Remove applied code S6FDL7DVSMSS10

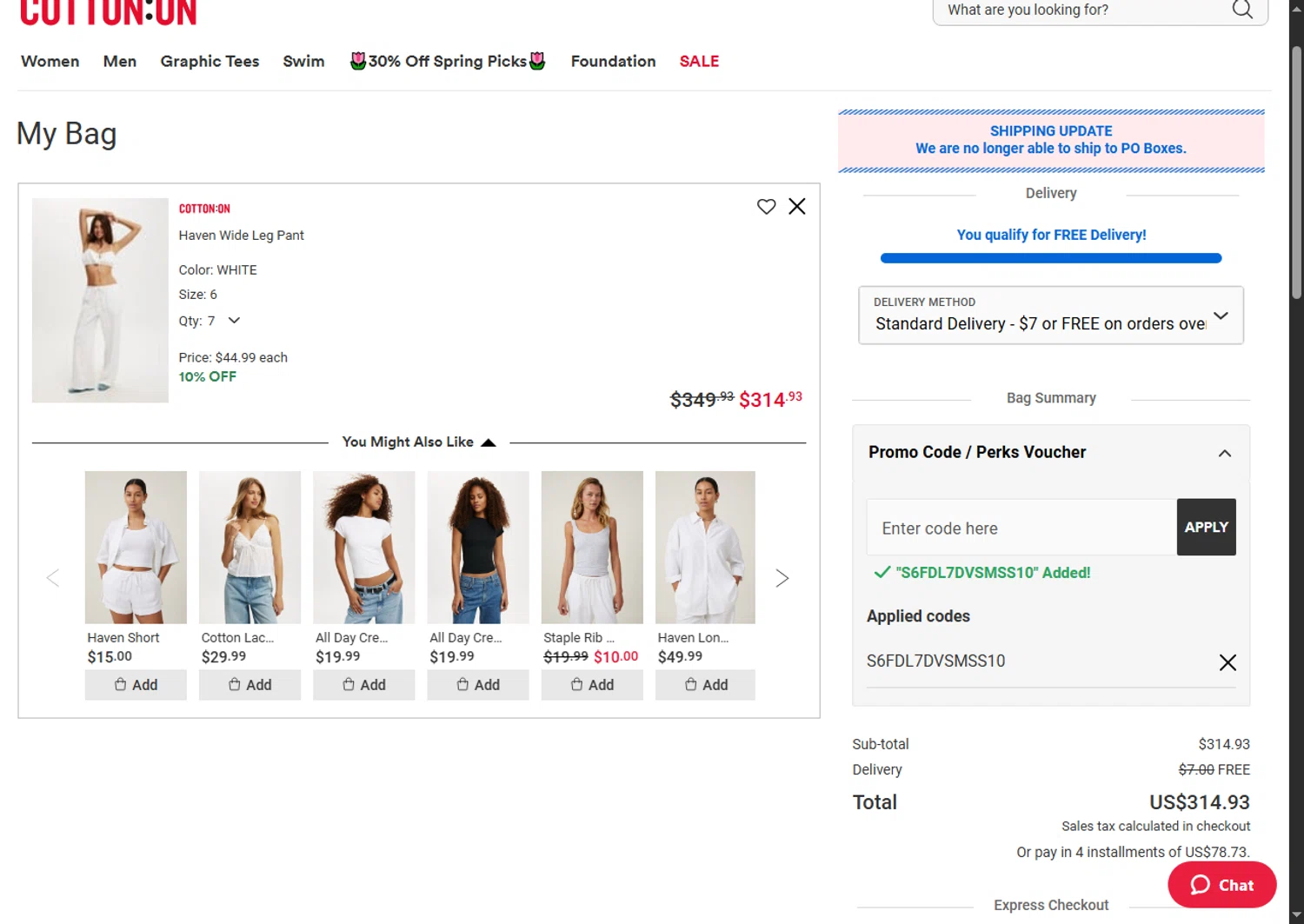coord(1227,662)
